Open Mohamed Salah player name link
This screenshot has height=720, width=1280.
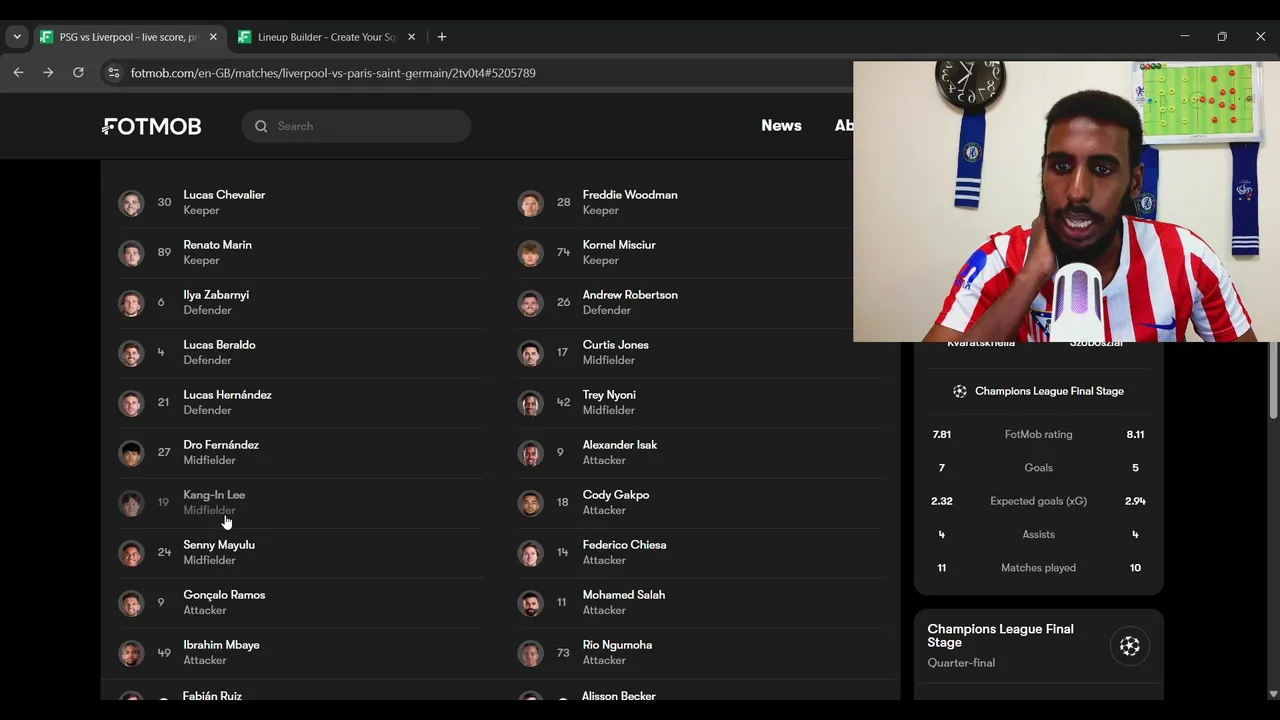[624, 595]
